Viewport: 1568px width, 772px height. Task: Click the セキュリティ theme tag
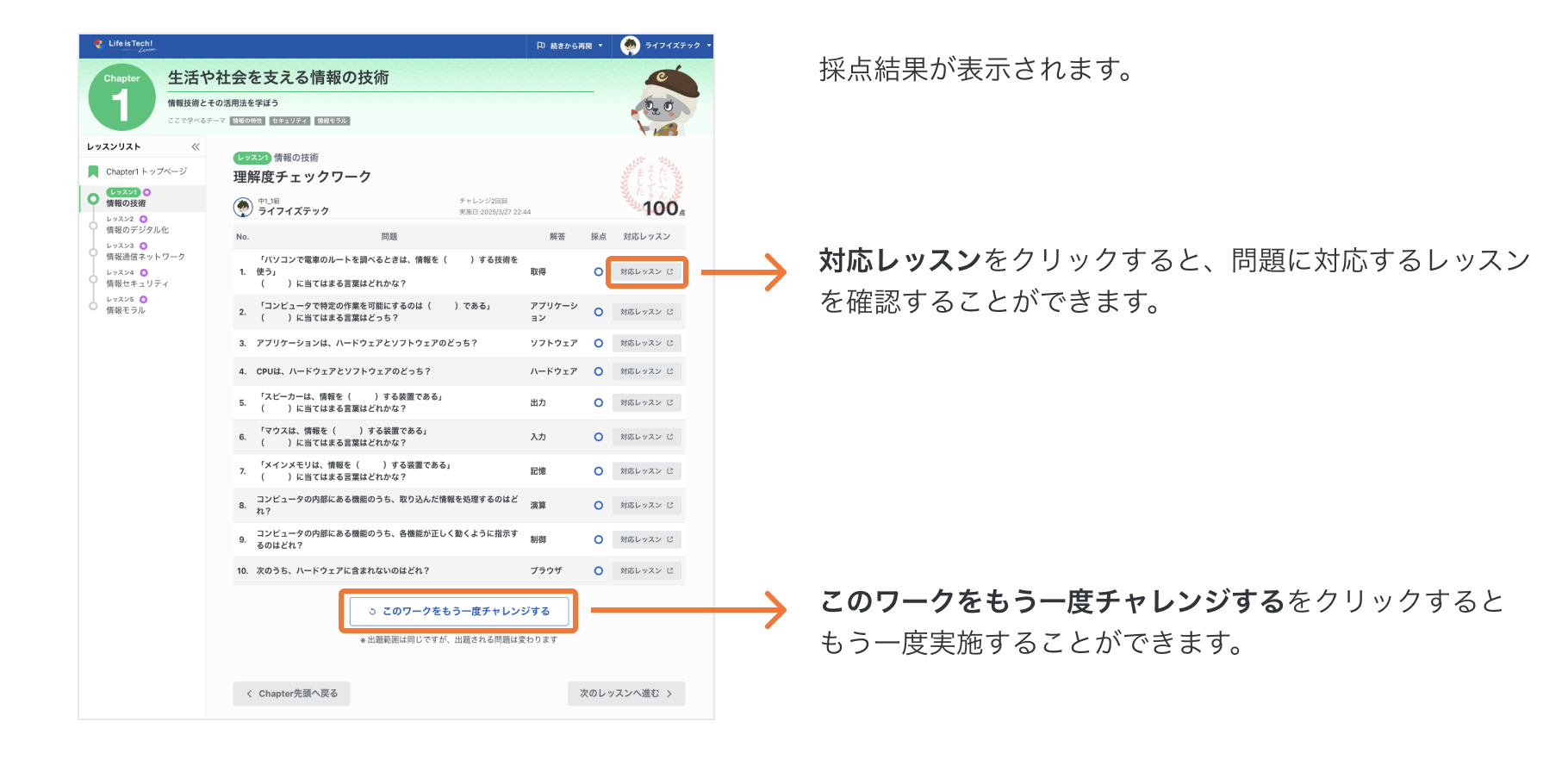coord(289,121)
